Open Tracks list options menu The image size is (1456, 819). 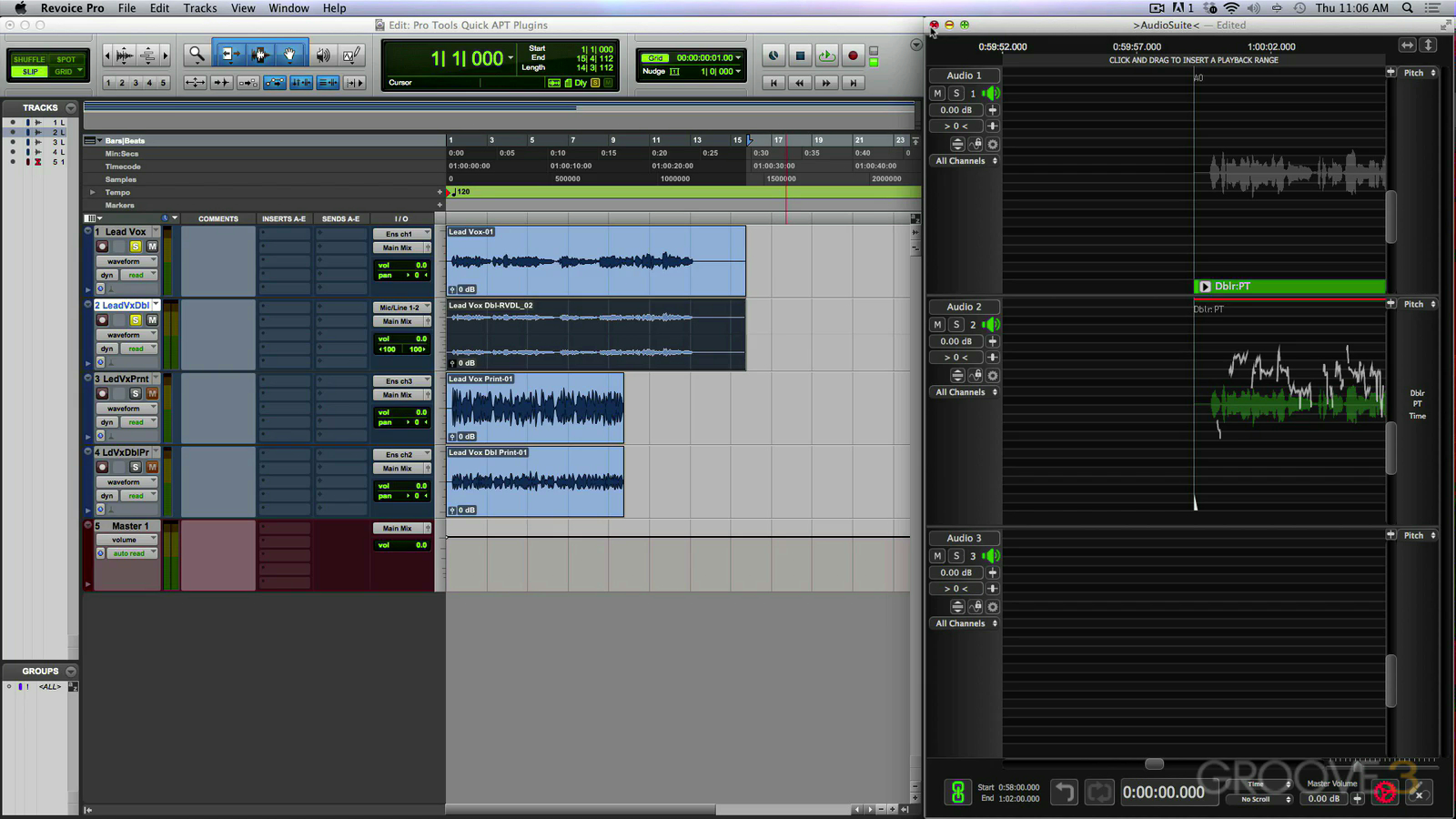71,107
